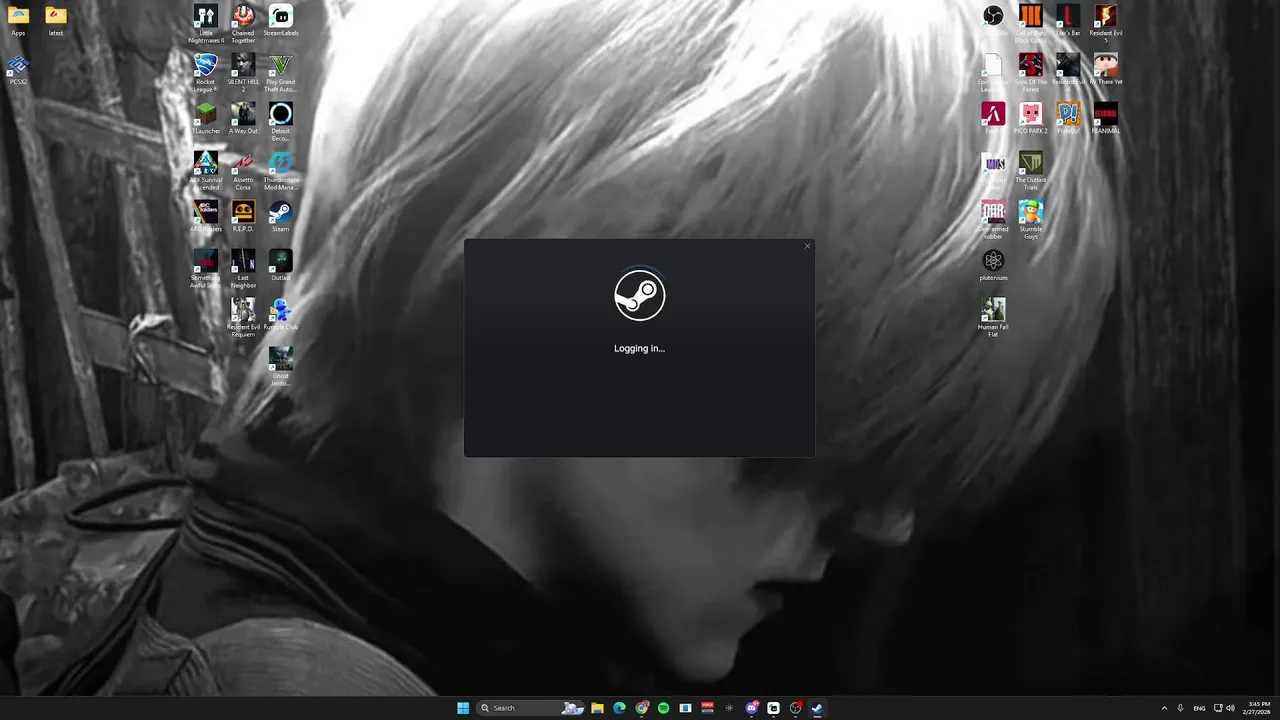Switch to Steam in the taskbar
Screen dimensions: 1280x720
(817, 708)
